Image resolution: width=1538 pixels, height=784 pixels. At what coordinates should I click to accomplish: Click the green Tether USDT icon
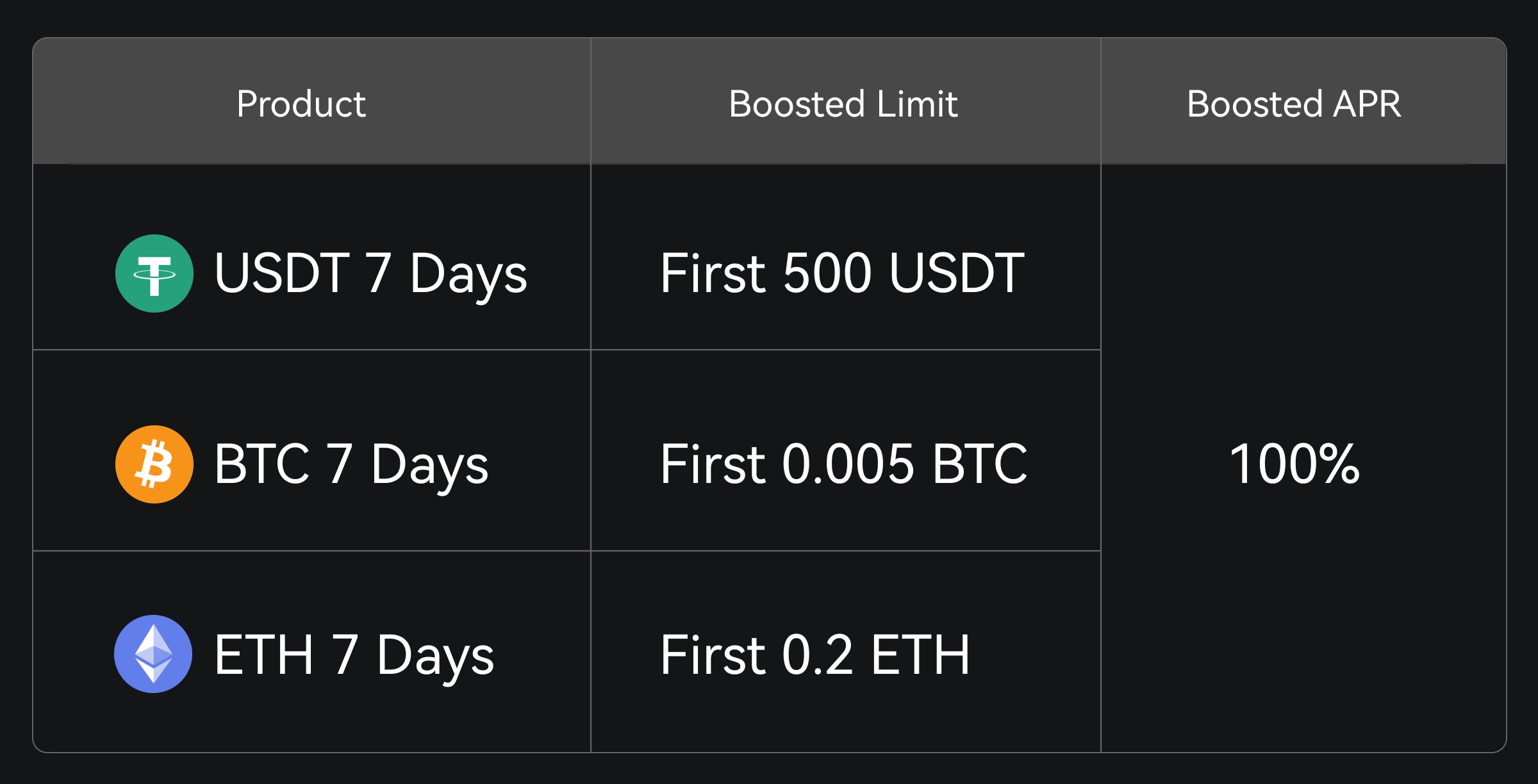[x=154, y=274]
